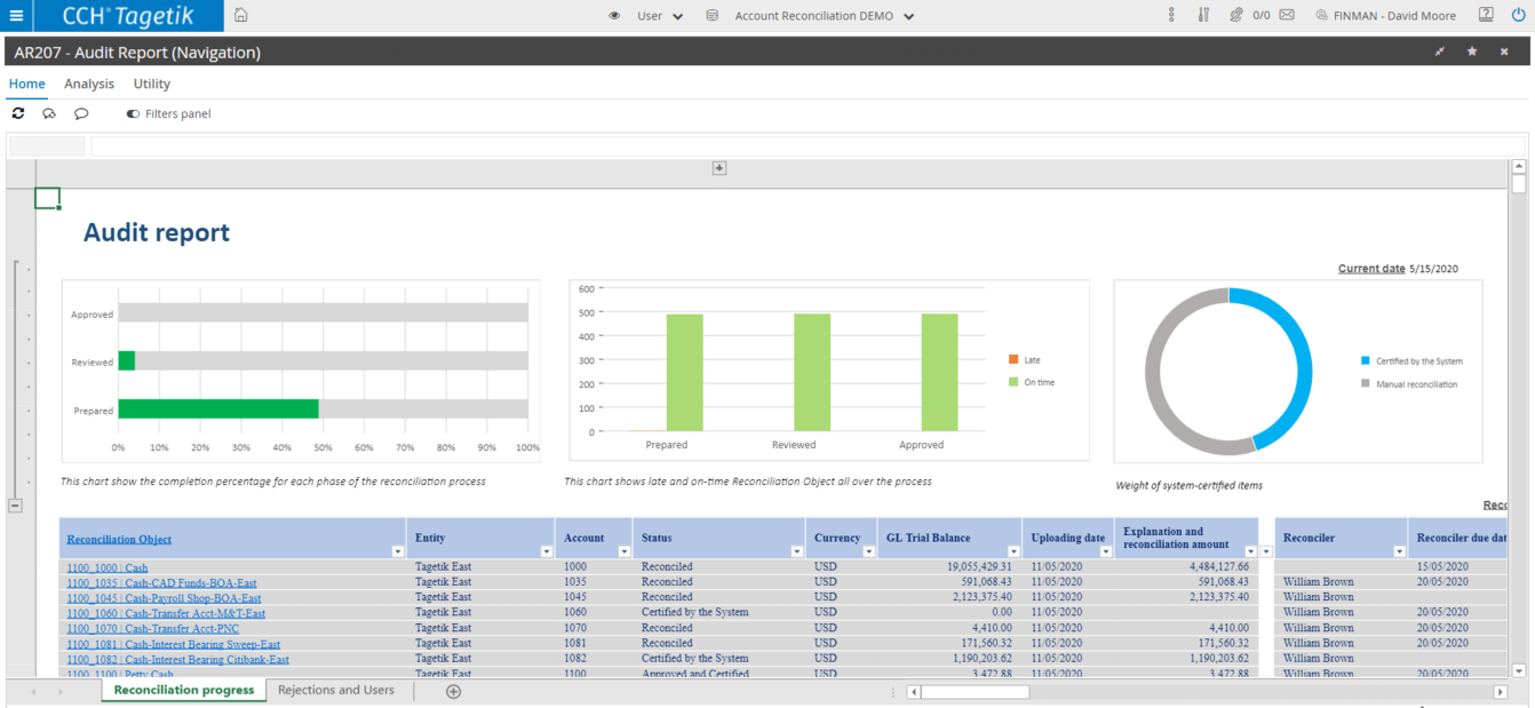Add a new sheet with plus button
The width and height of the screenshot is (1535, 708).
tap(453, 691)
